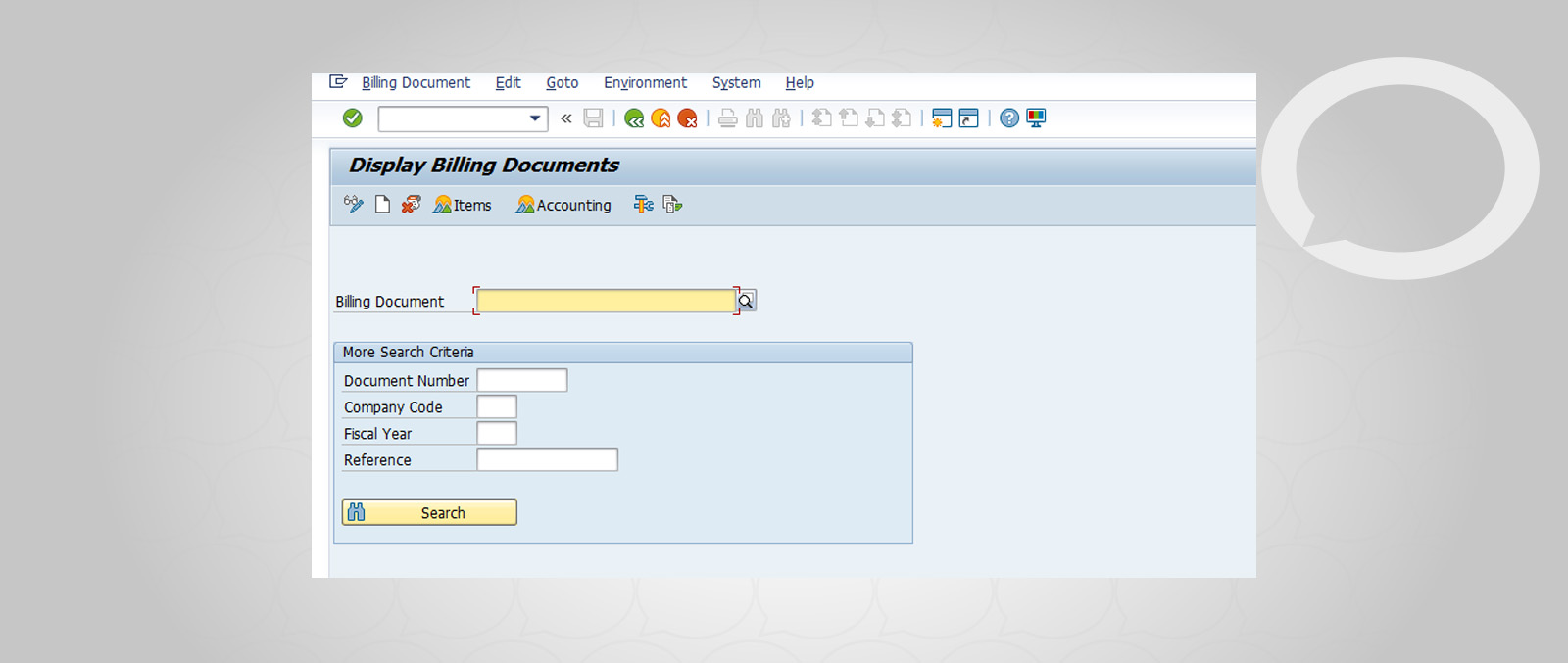Click the Document Number input field
The height and width of the screenshot is (663, 1568).
[x=522, y=380]
